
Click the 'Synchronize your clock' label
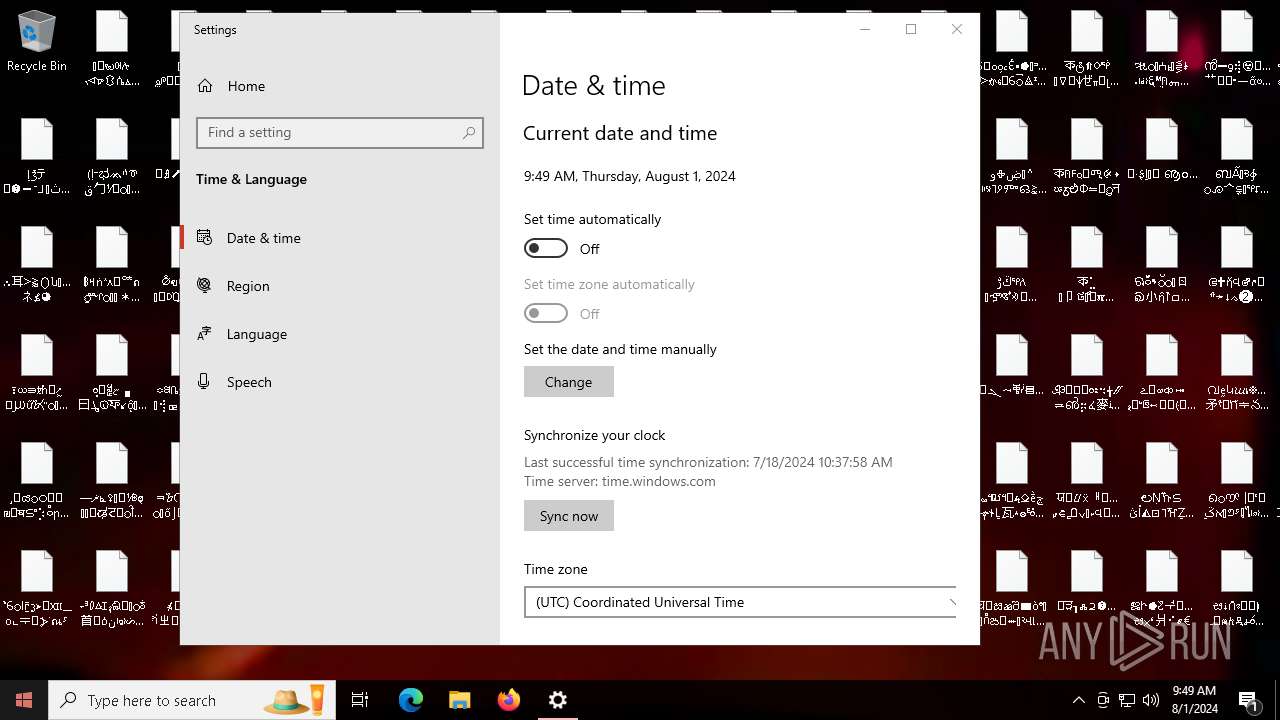[595, 435]
